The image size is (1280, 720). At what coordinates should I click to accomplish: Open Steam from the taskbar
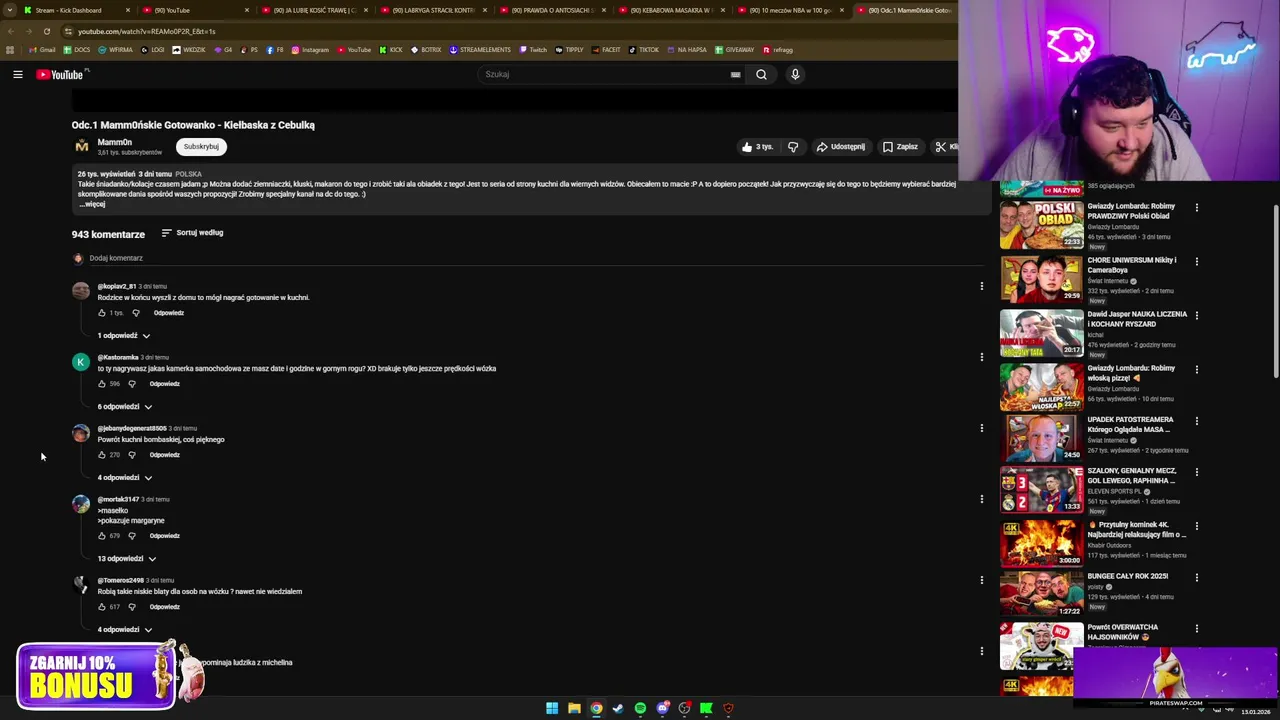point(618,708)
